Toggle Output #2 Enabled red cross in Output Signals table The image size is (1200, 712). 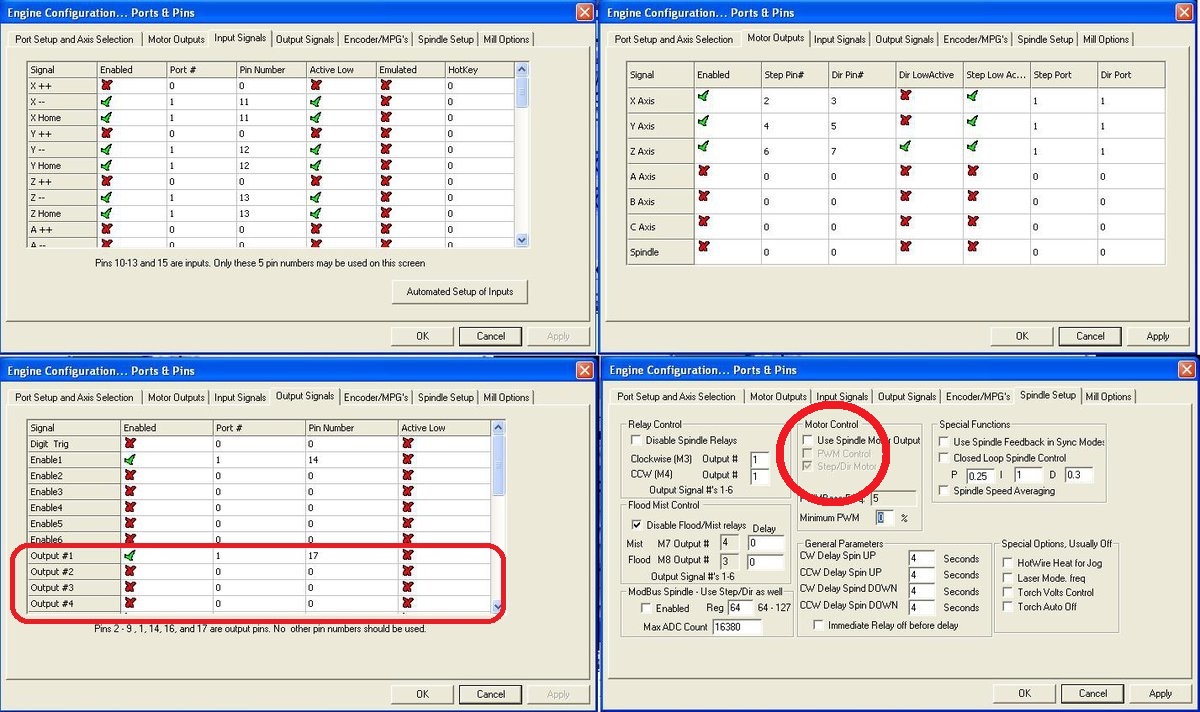coord(130,571)
